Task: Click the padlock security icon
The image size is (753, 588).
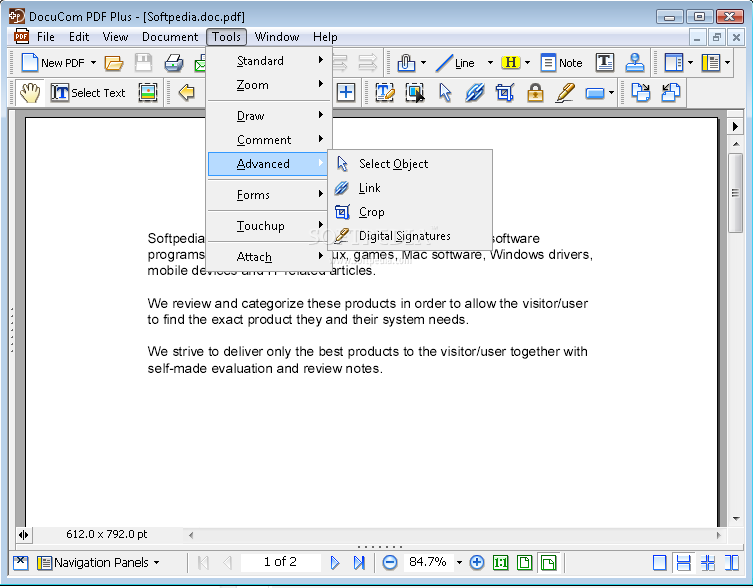Action: point(535,92)
